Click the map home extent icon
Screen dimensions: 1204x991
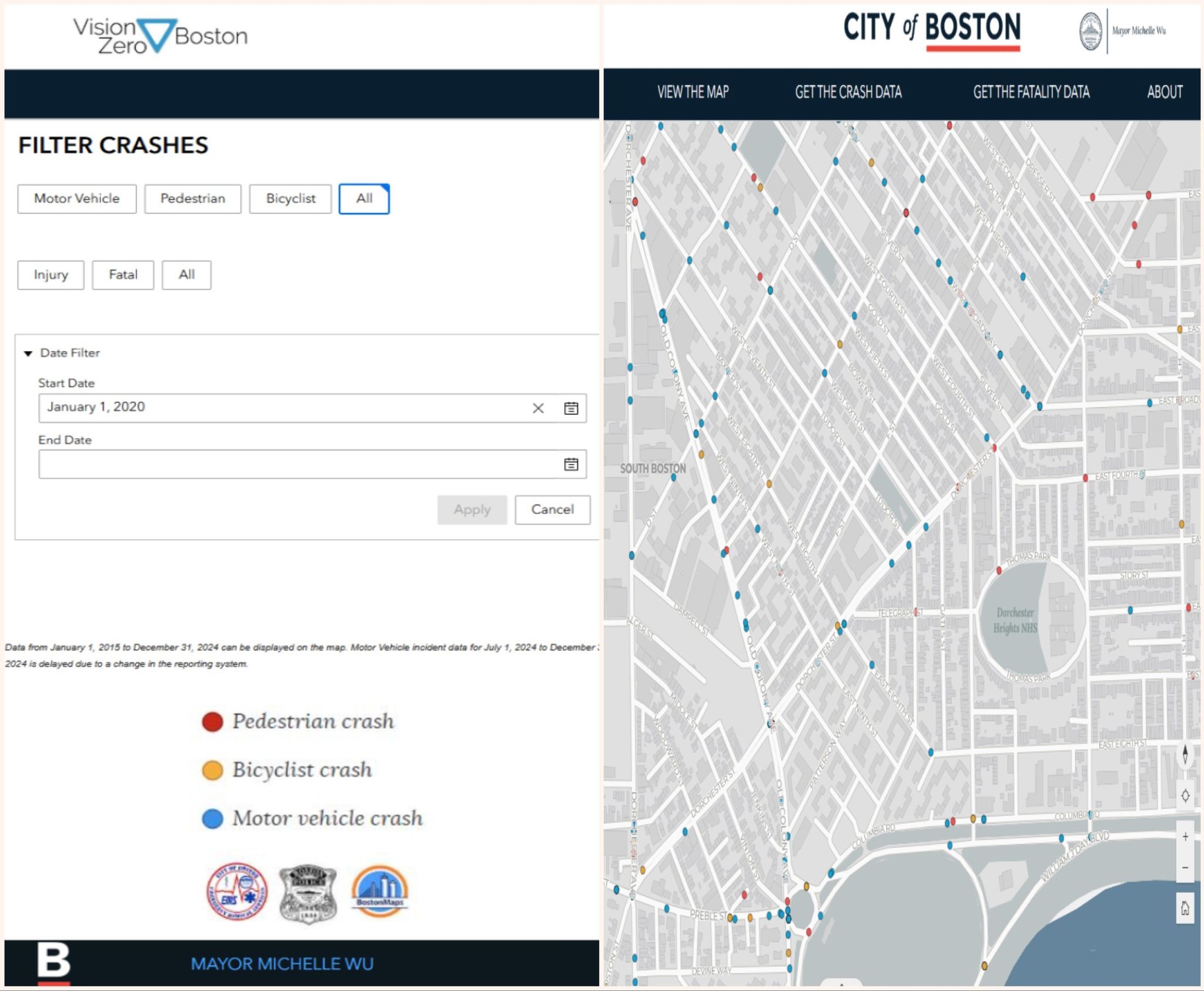click(1185, 909)
